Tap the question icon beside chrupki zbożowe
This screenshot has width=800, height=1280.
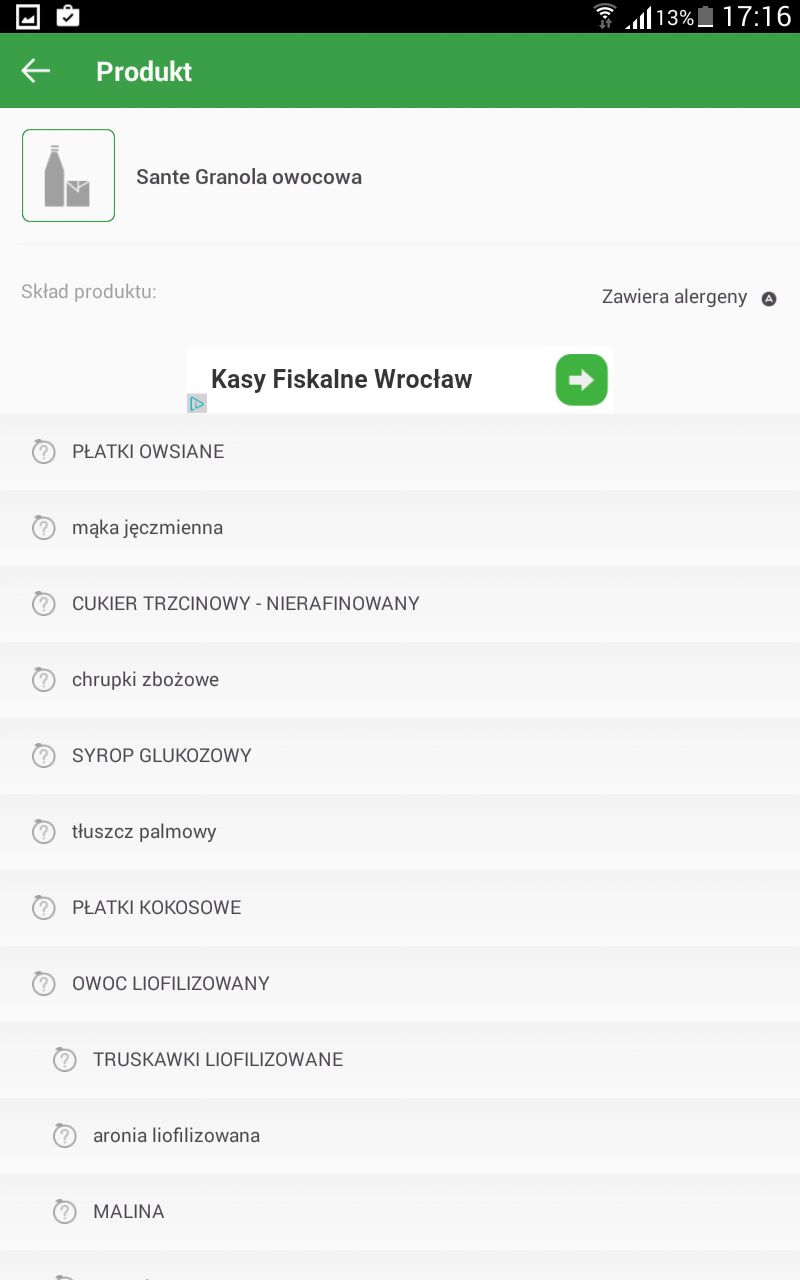click(43, 680)
